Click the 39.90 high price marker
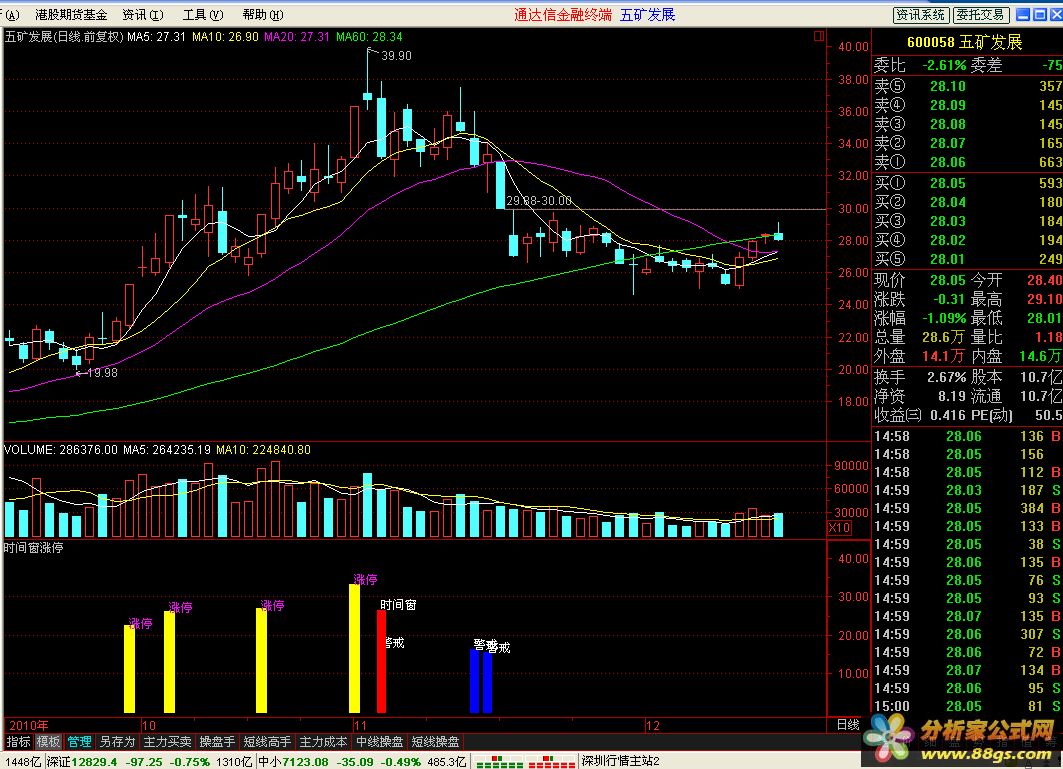 [396, 56]
